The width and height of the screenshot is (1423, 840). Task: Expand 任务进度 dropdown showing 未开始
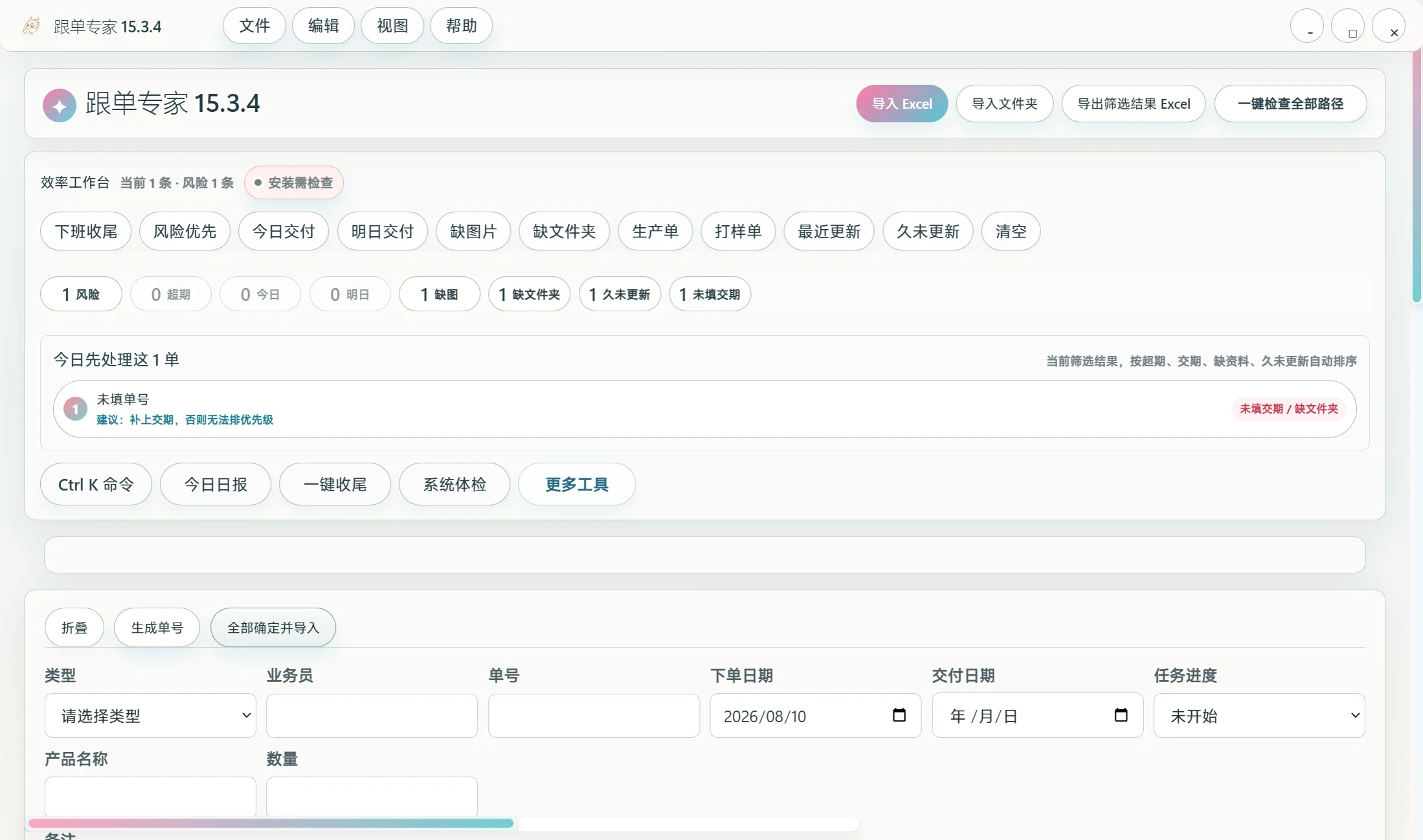click(x=1259, y=716)
